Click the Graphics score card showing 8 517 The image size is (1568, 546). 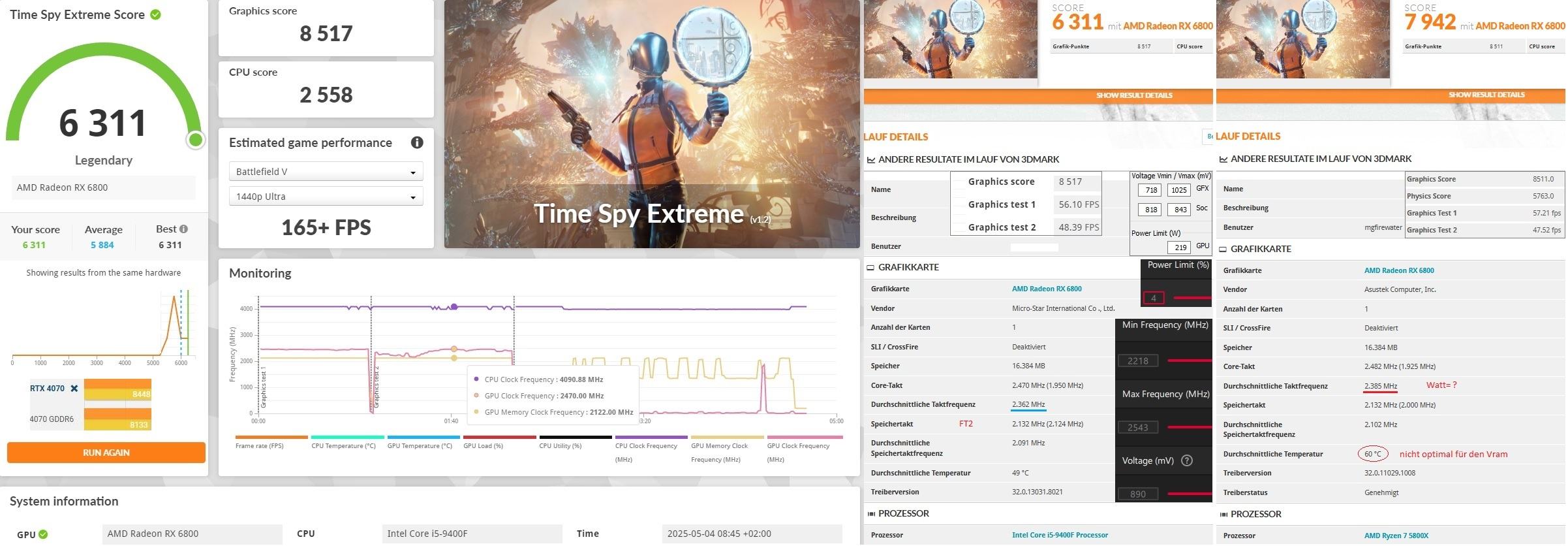326,27
